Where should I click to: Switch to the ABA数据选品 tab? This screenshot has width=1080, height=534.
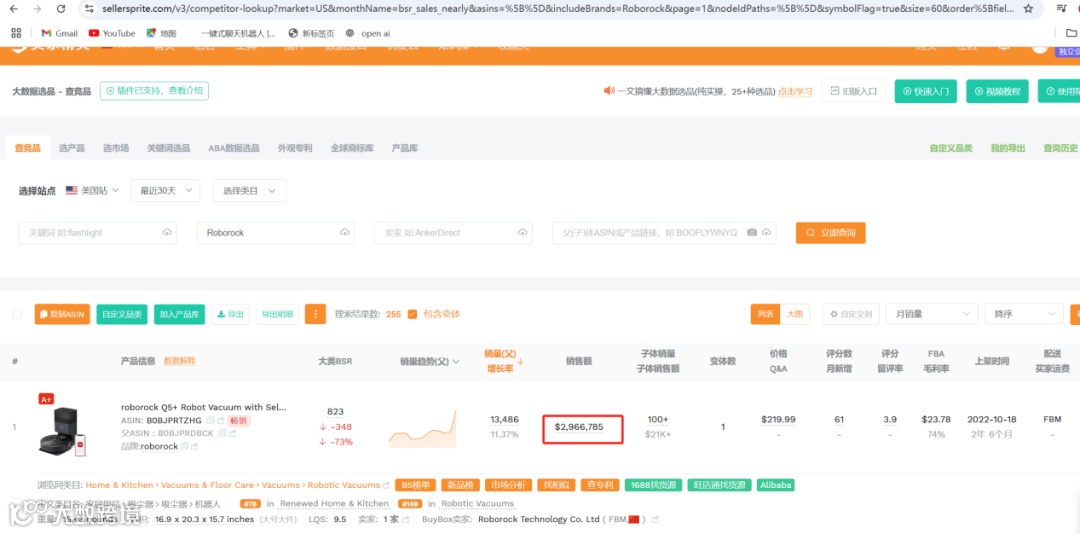click(234, 148)
